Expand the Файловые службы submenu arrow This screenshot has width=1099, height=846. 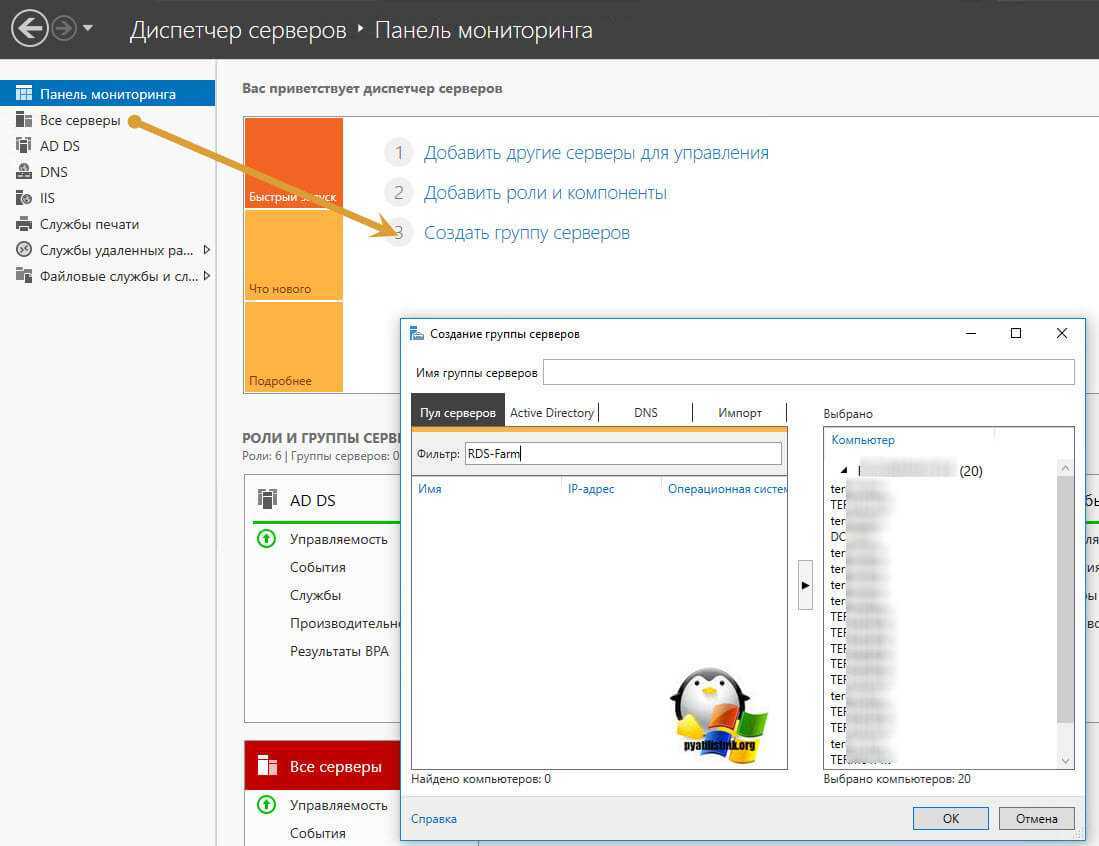(206, 276)
